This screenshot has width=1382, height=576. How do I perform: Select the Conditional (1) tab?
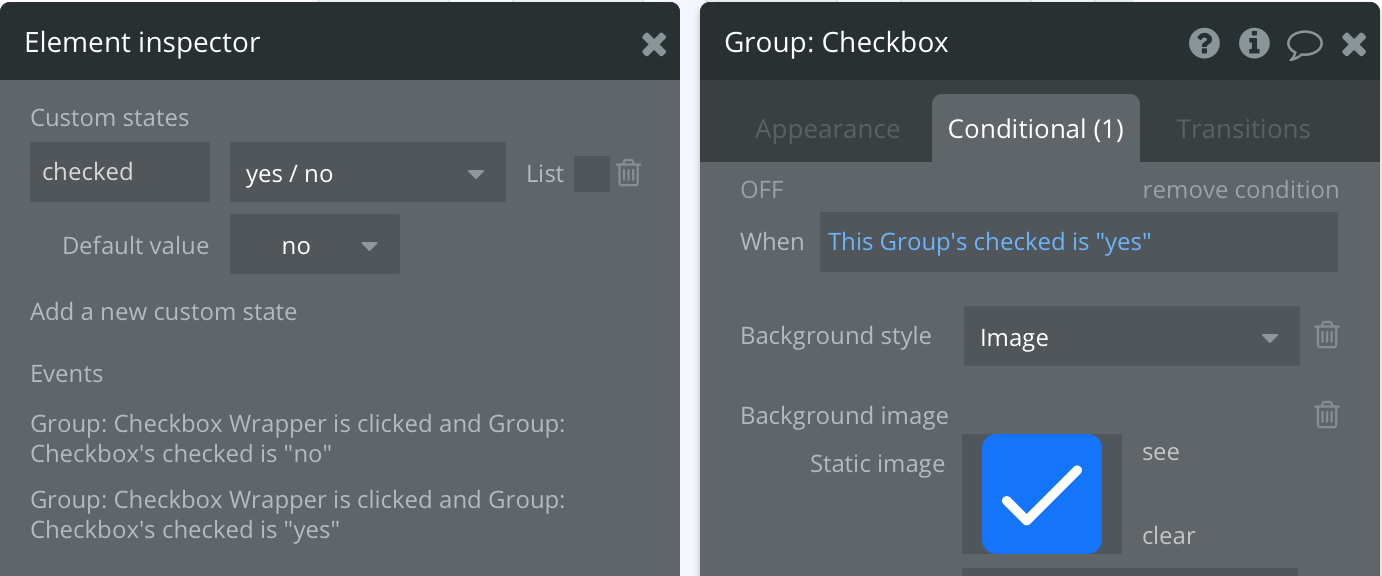(x=1035, y=129)
